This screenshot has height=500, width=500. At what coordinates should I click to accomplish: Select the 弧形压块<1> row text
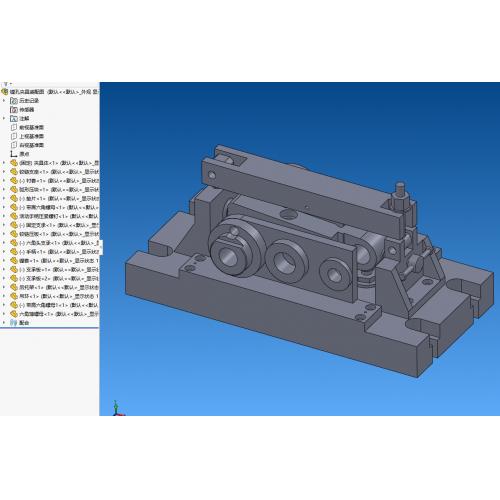tap(59, 190)
